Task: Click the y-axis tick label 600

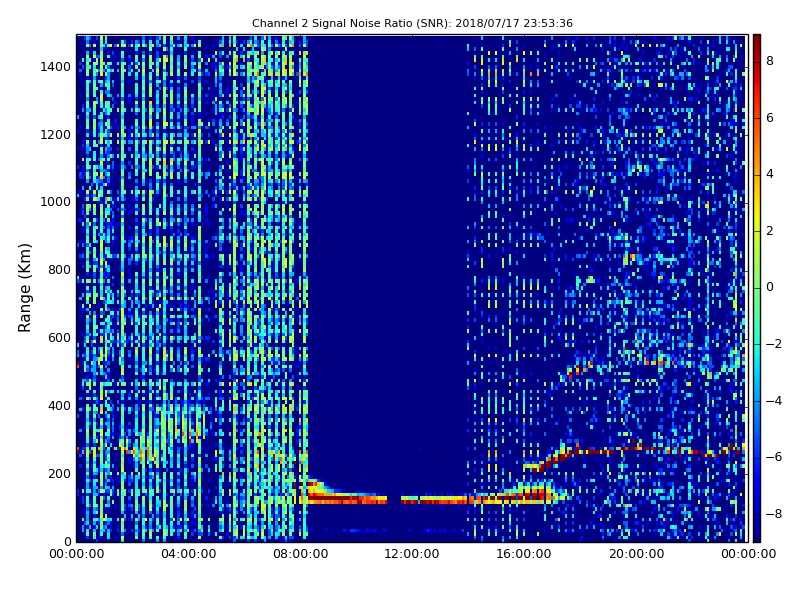Action: 59,338
